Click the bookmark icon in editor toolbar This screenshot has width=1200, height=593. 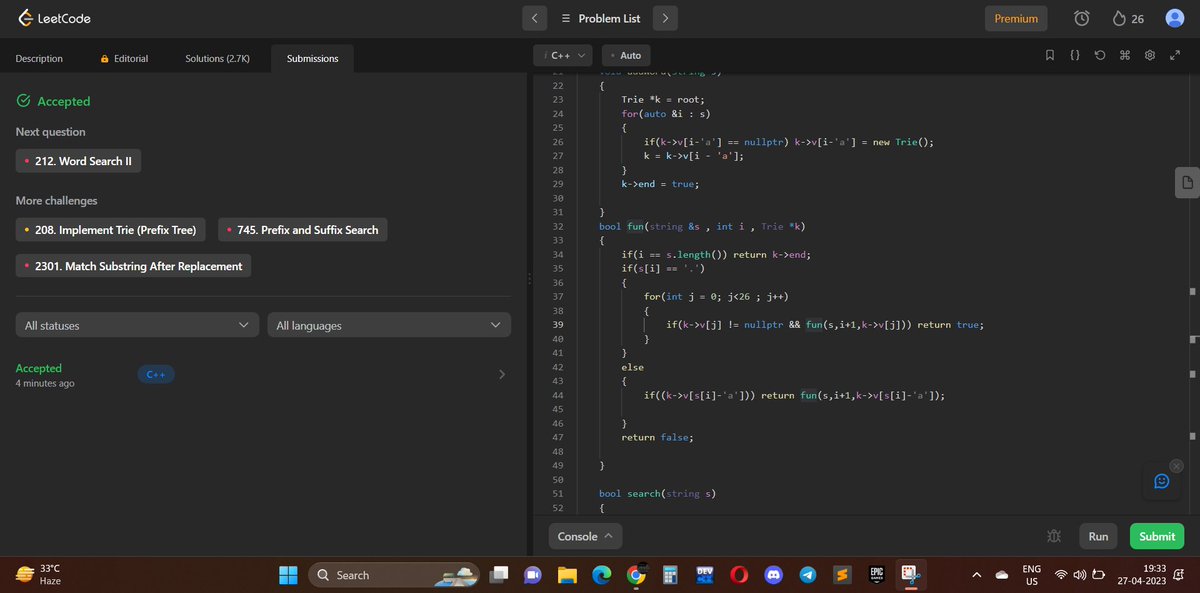pyautogui.click(x=1050, y=56)
